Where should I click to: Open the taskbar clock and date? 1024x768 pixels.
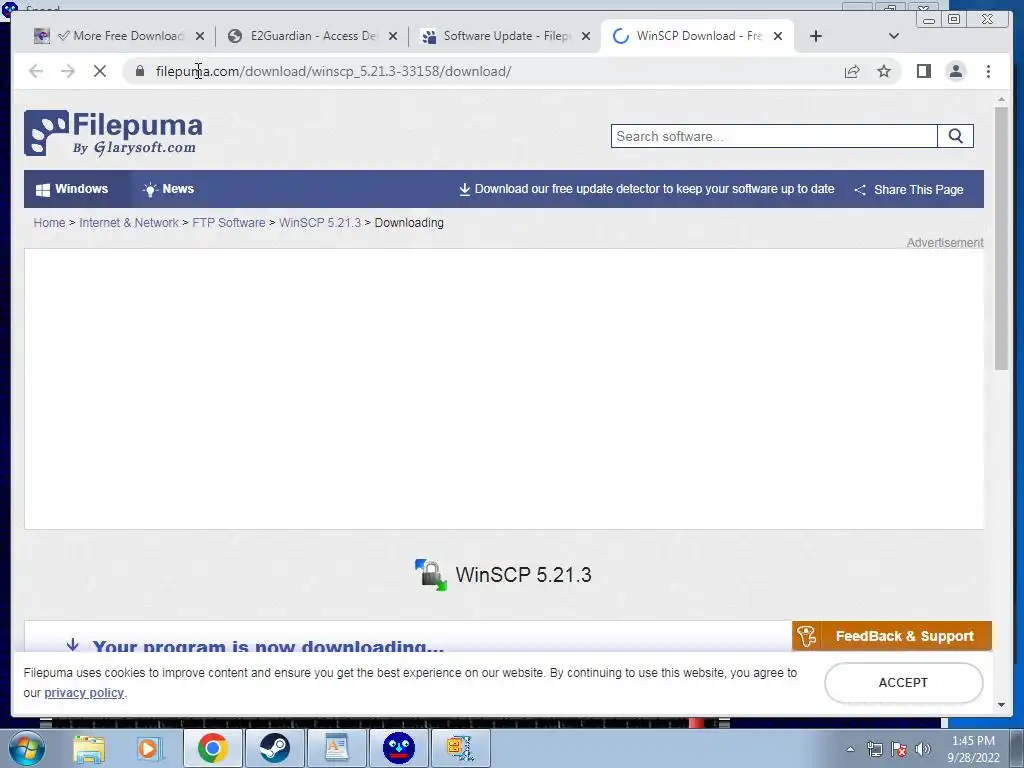(973, 749)
